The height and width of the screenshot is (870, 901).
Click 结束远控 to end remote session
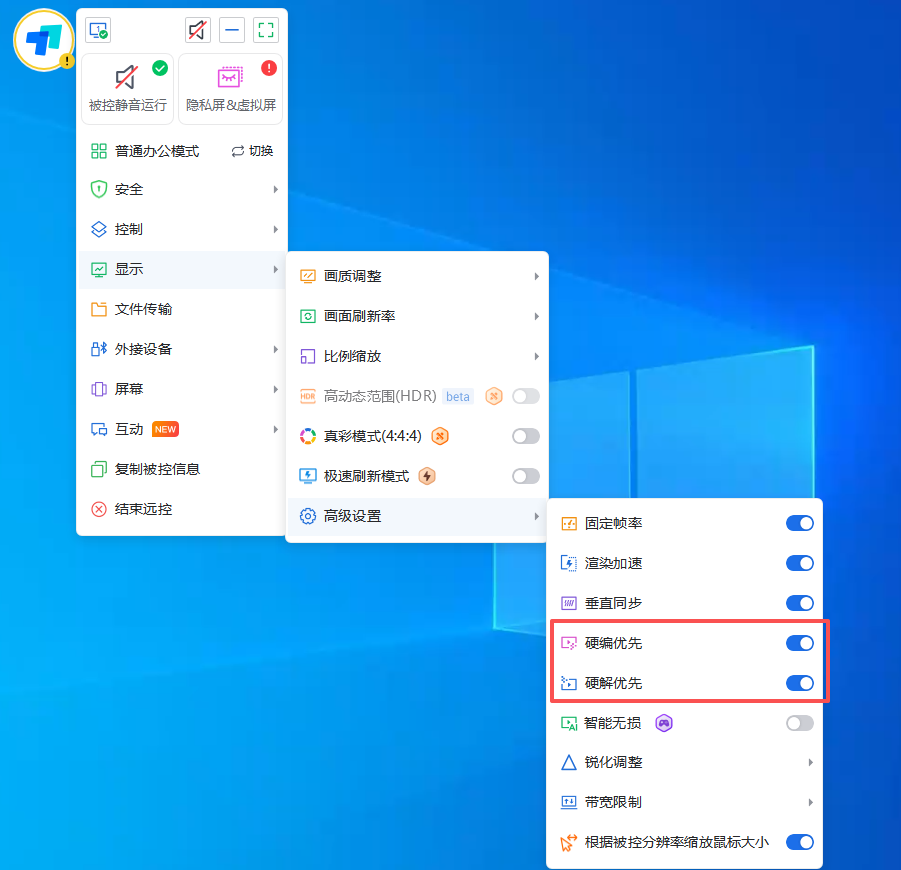click(182, 509)
